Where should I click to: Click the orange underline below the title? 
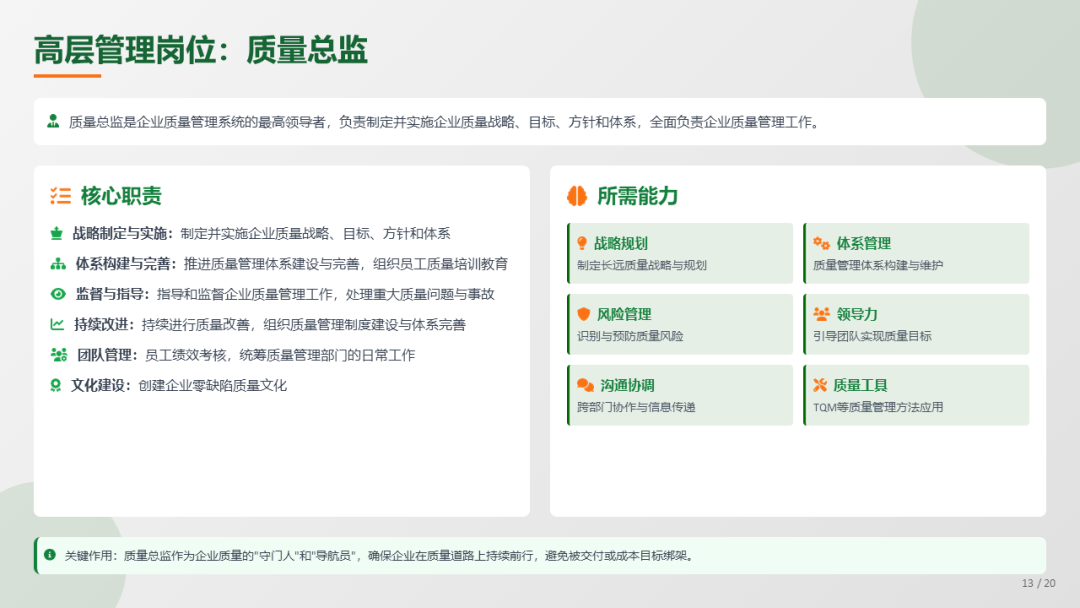(67, 76)
